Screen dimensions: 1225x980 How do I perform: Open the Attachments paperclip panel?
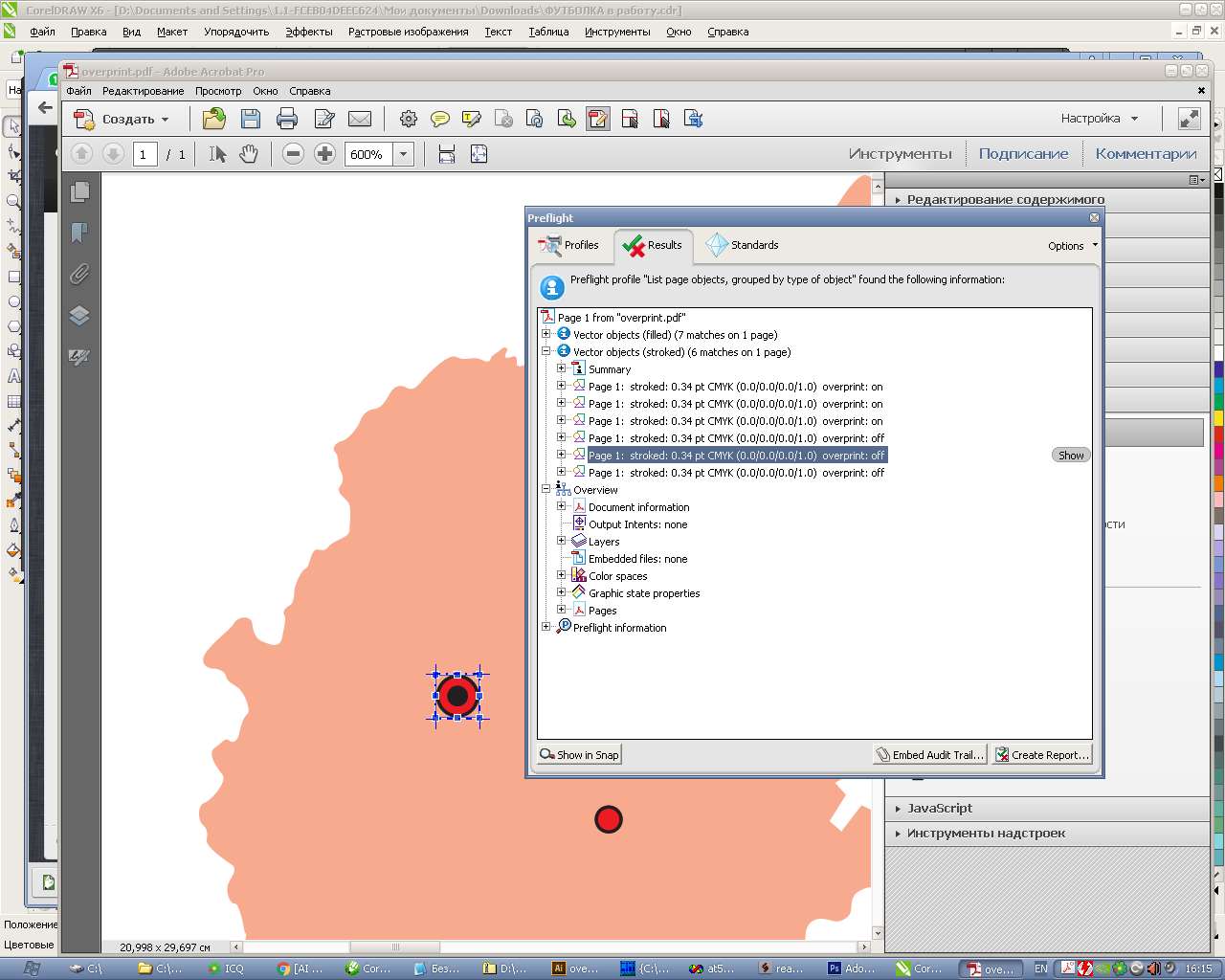coord(79,275)
